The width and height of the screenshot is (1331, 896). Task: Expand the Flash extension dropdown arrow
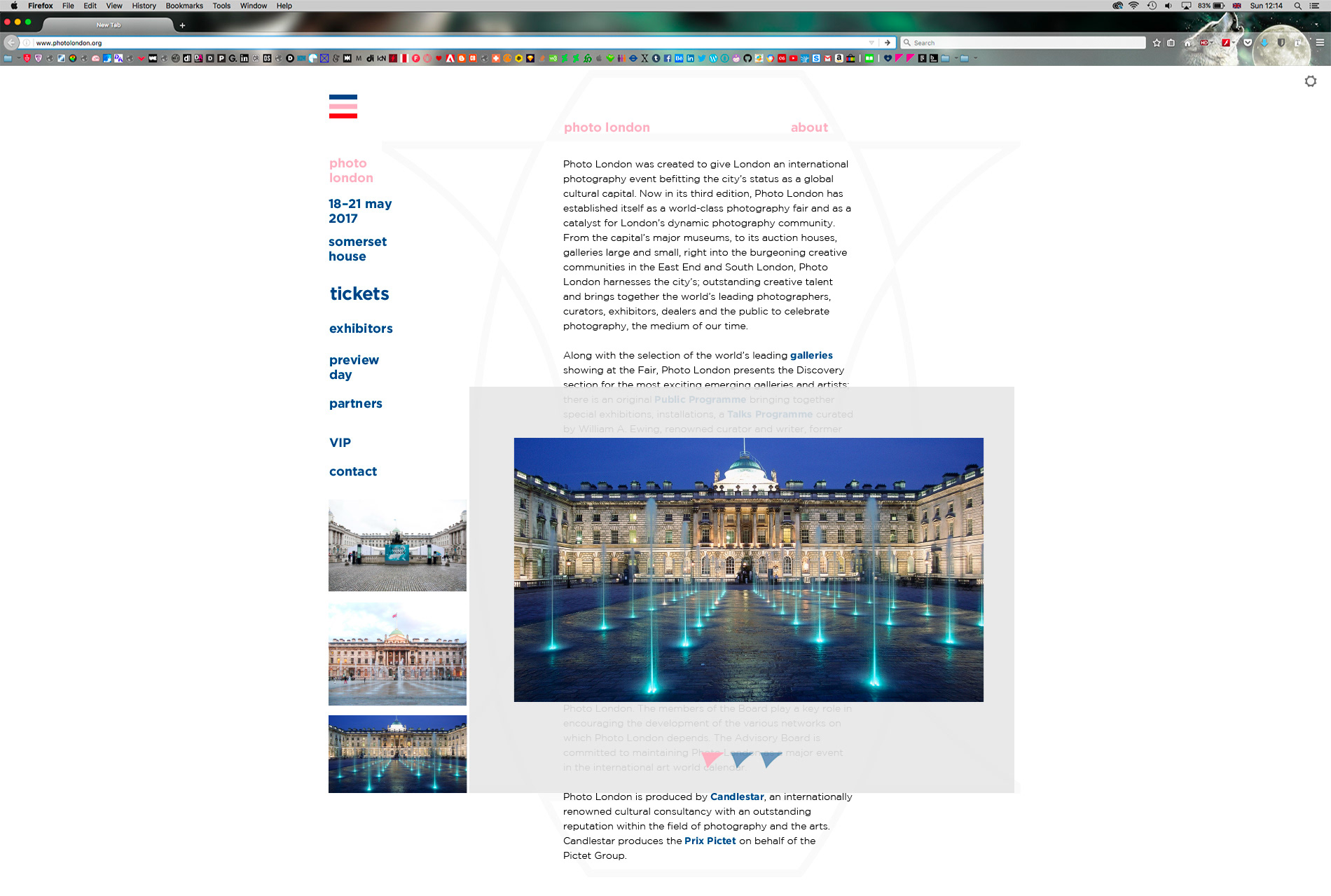(x=1234, y=43)
